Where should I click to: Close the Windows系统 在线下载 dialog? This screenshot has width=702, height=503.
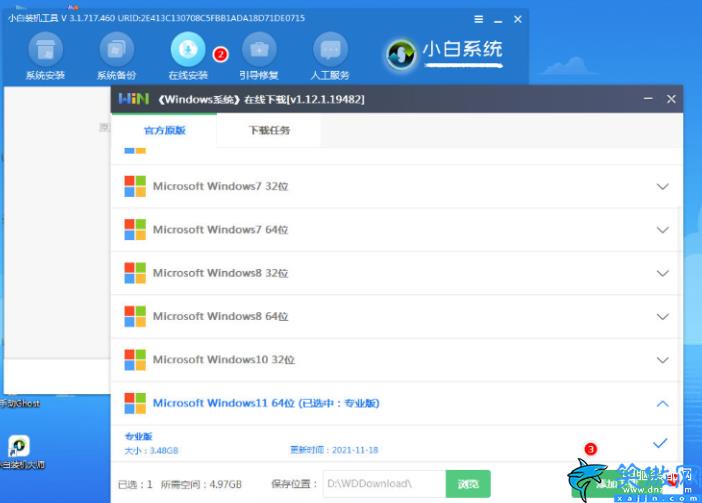(x=671, y=99)
